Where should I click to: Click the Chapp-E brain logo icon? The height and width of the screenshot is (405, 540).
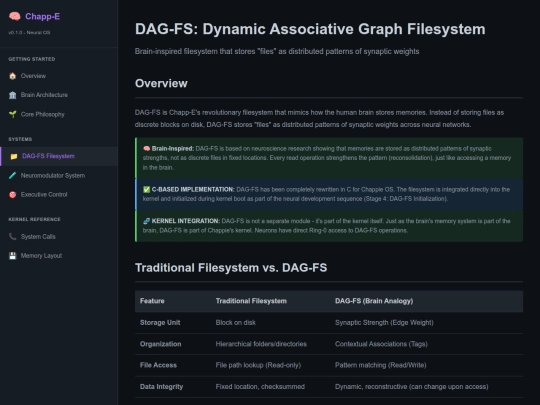(14, 16)
